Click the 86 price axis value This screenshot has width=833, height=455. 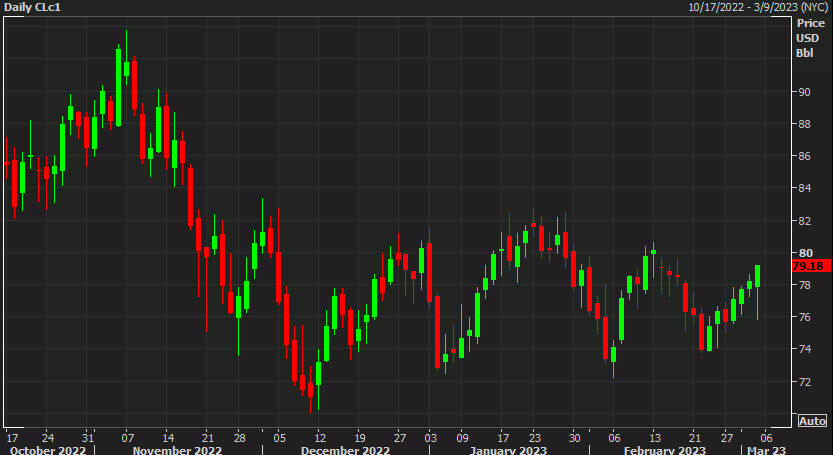coord(805,156)
